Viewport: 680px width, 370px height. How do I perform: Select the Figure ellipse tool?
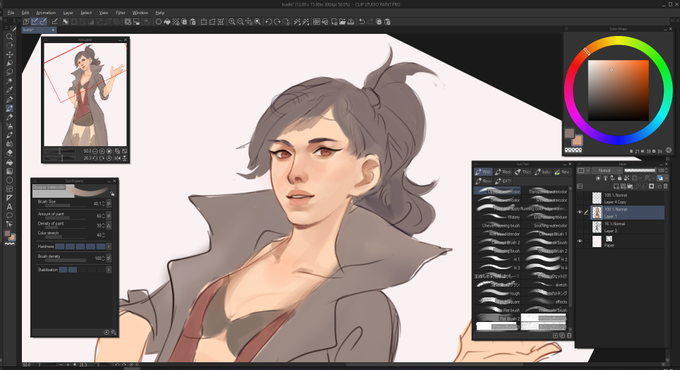[x=9, y=180]
